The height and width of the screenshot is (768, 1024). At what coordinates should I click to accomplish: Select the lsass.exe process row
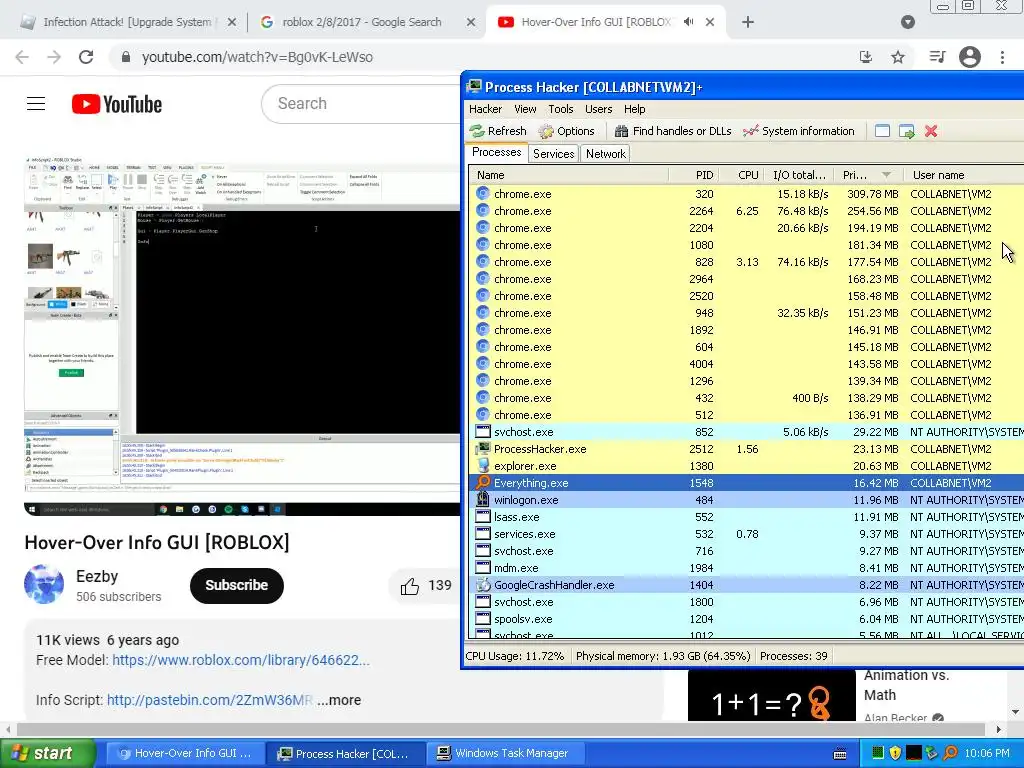click(746, 517)
